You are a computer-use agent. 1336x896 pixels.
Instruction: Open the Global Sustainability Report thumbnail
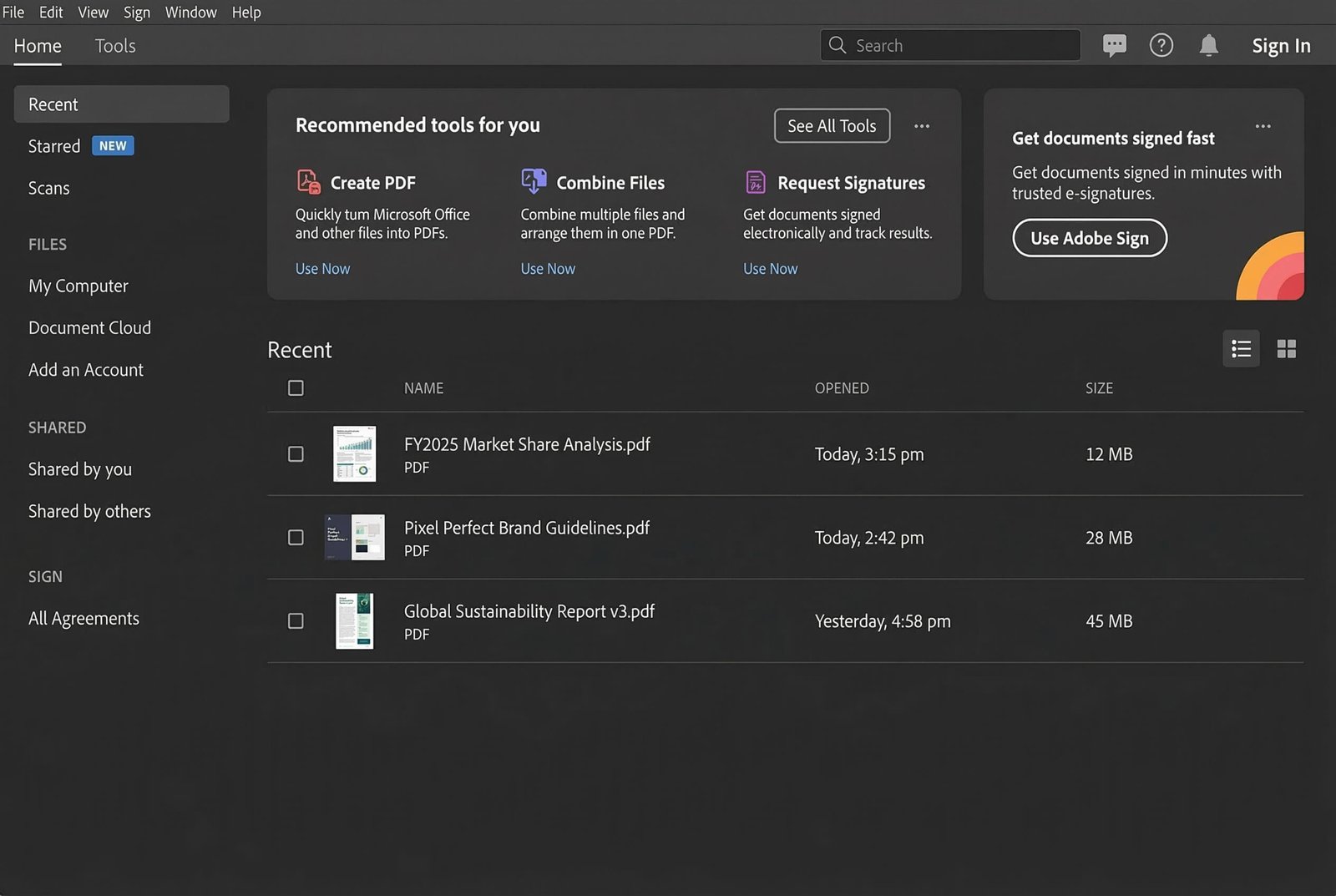click(355, 621)
